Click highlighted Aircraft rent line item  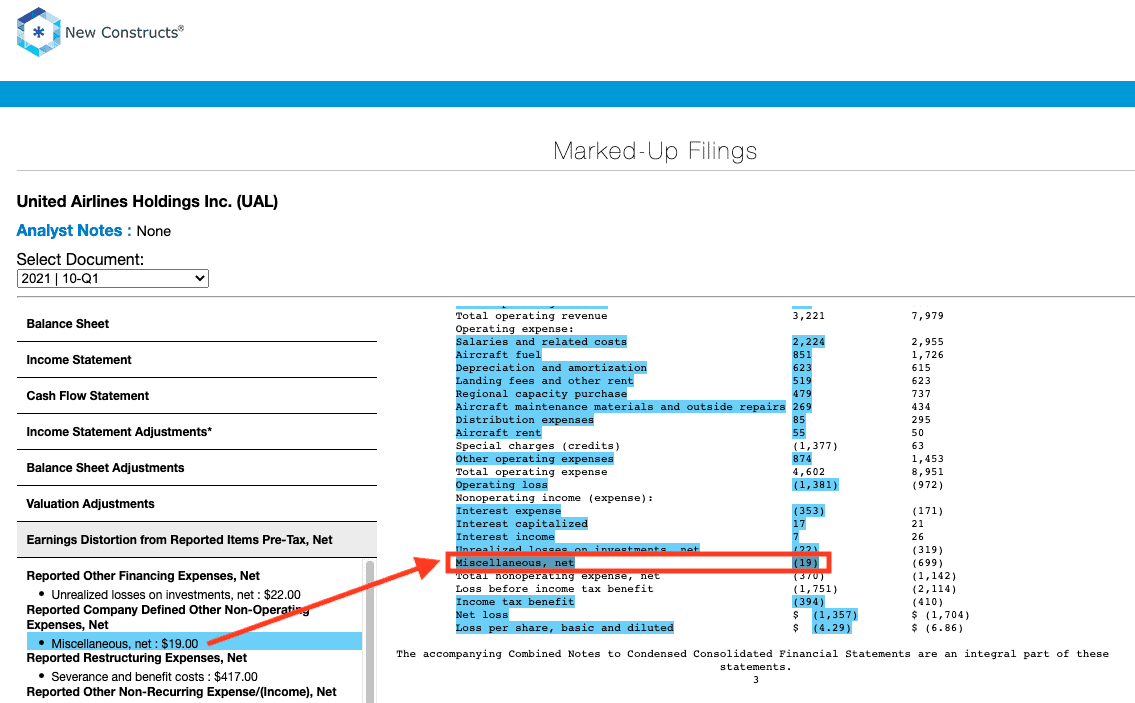(x=498, y=433)
